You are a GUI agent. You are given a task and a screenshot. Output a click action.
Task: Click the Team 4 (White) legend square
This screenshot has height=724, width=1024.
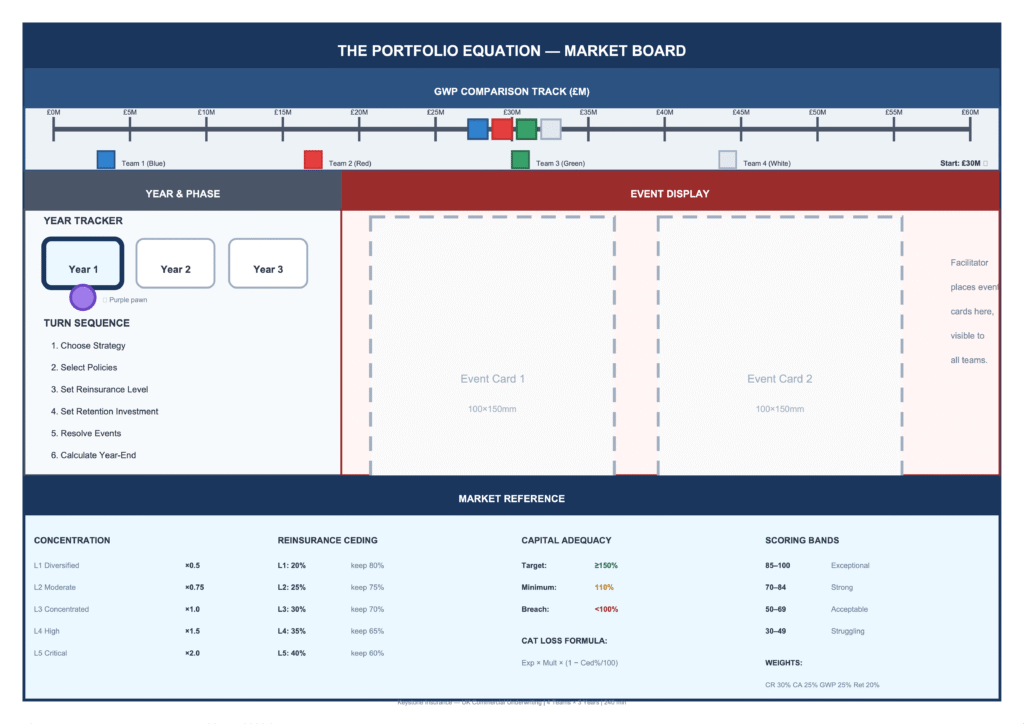tap(728, 160)
